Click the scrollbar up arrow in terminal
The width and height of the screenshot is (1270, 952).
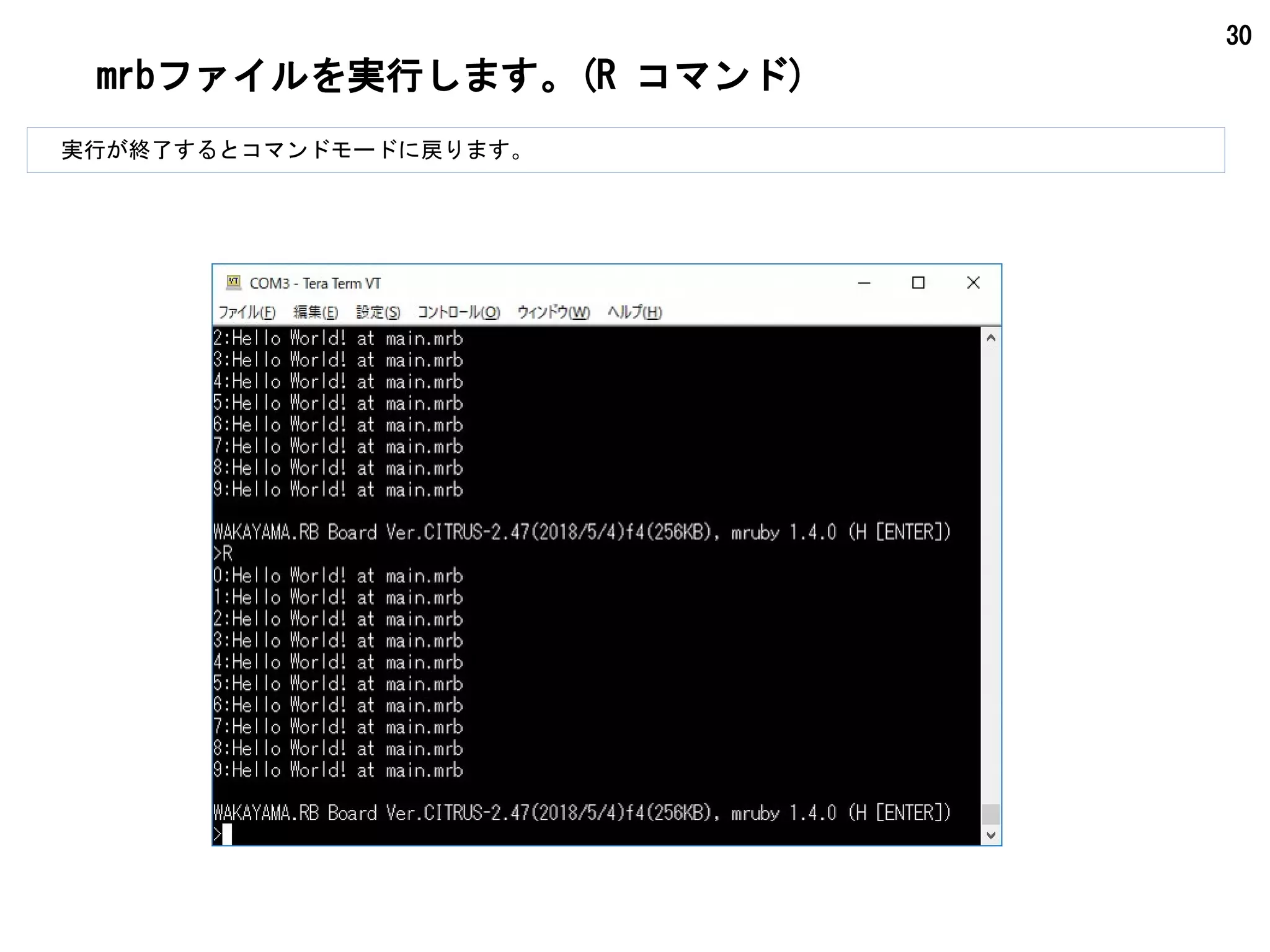point(991,338)
